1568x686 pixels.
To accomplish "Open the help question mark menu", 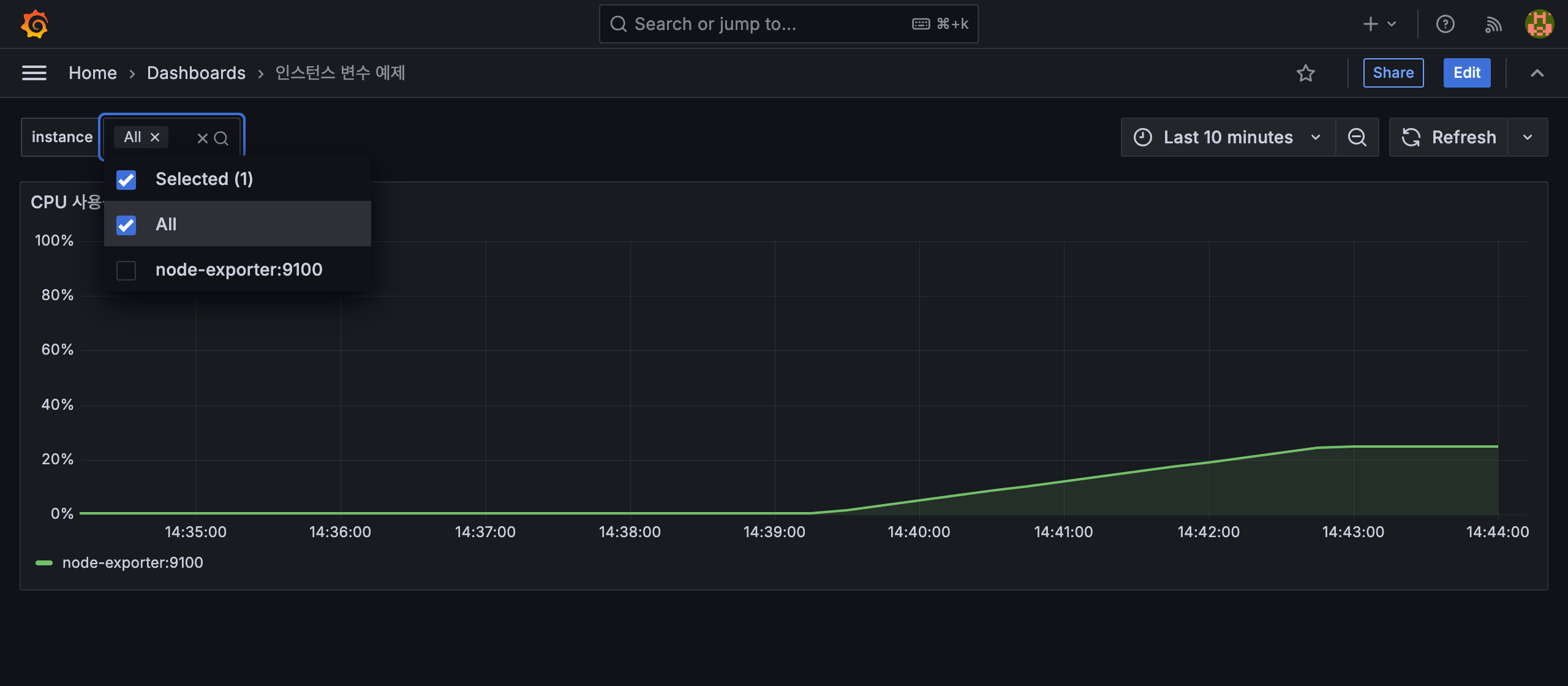I will point(1445,24).
